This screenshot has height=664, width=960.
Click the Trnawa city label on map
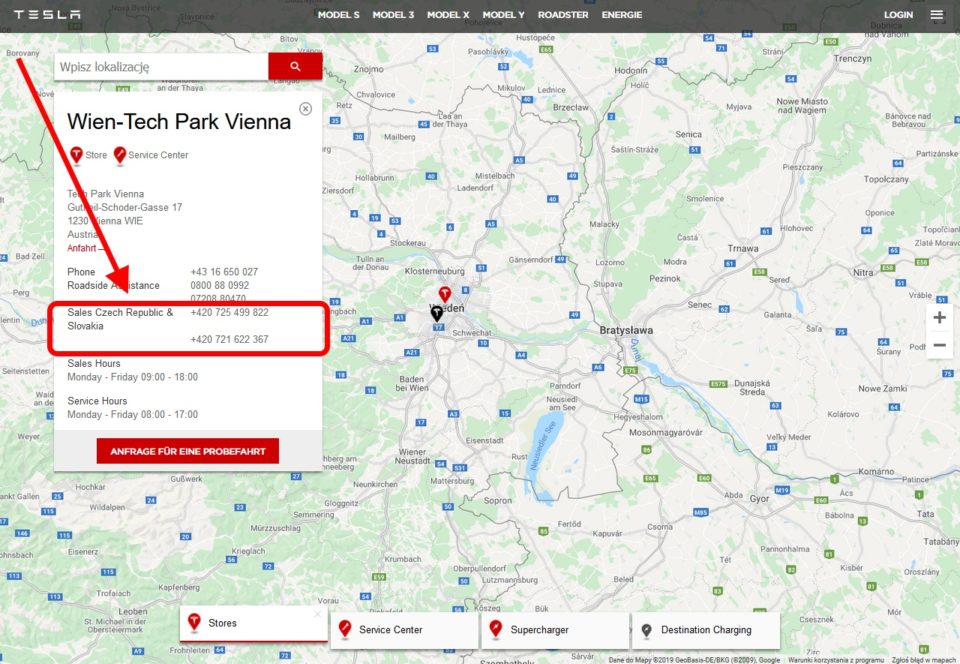point(743,248)
